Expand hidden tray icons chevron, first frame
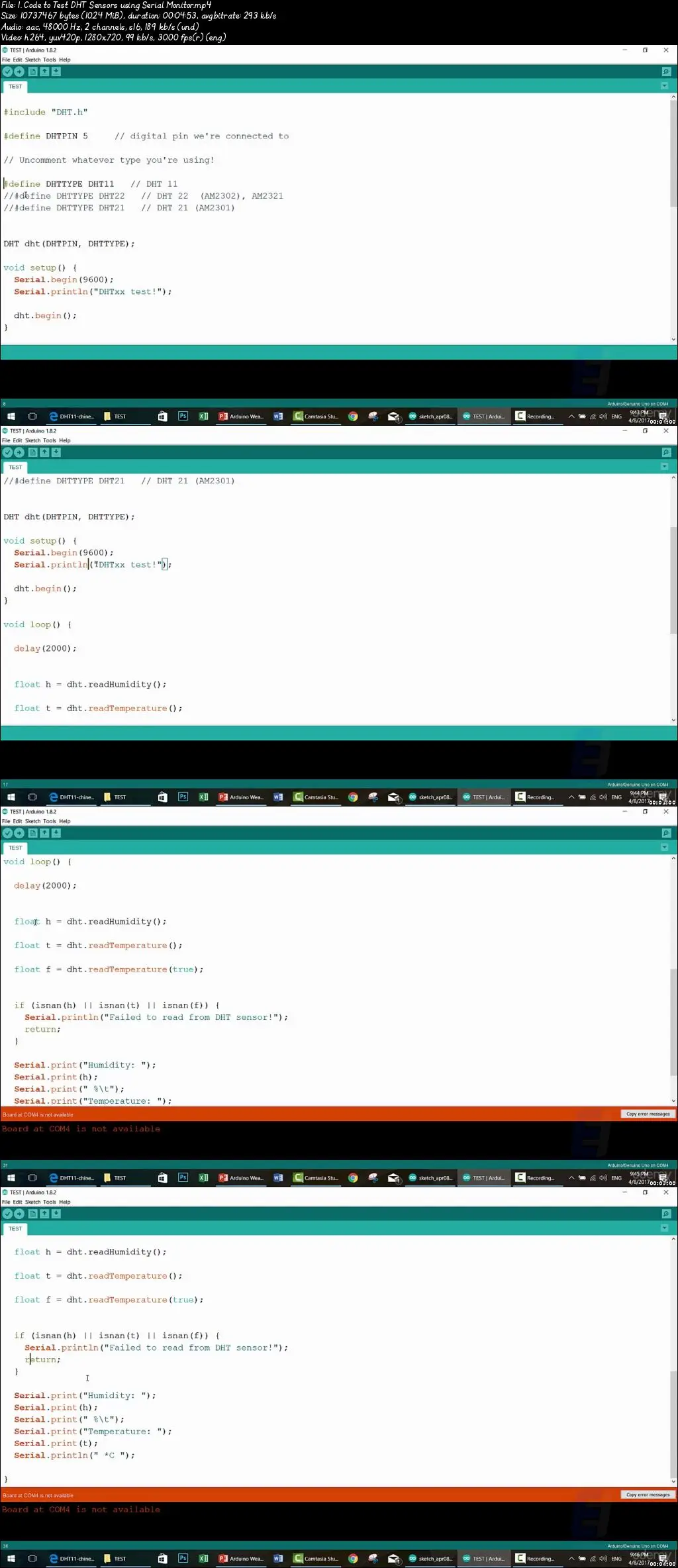Screen dimensions: 678x1568 point(571,416)
